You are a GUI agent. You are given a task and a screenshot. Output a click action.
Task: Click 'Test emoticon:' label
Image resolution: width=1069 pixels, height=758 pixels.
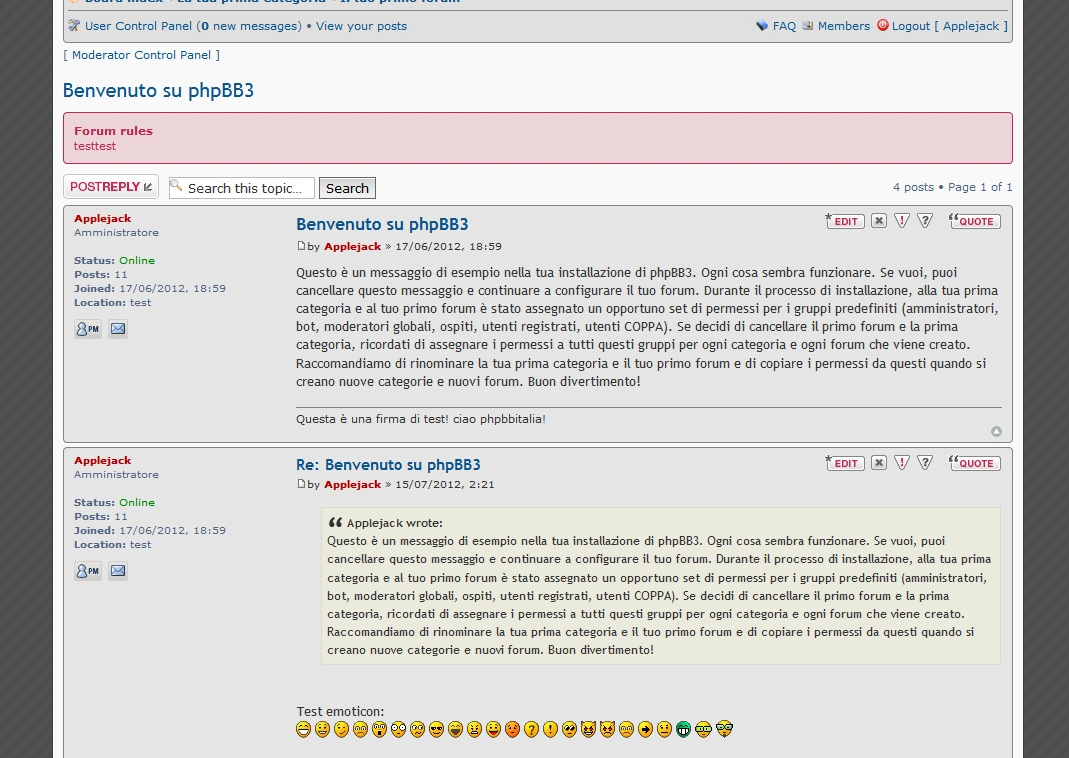click(x=340, y=711)
